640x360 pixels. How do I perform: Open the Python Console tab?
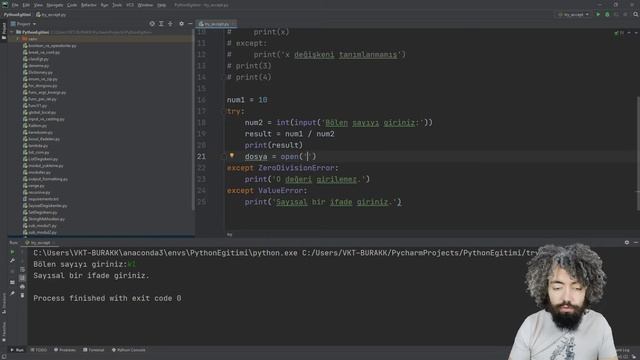[129, 350]
